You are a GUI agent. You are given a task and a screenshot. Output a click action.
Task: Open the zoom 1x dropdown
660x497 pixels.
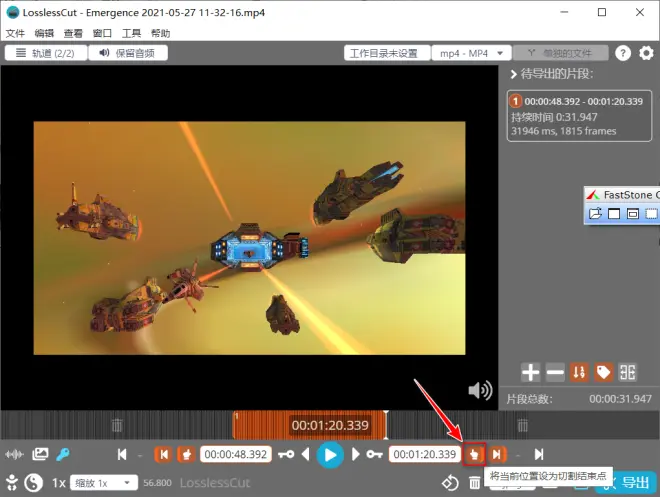104,483
